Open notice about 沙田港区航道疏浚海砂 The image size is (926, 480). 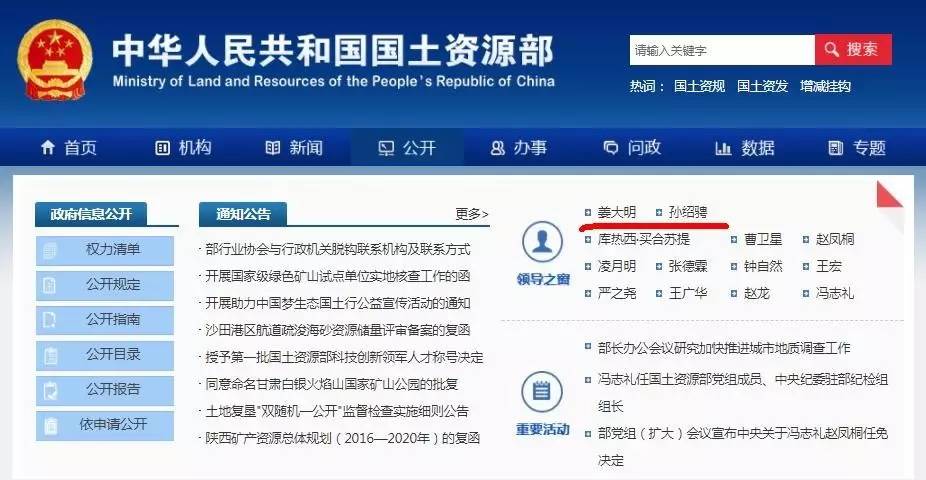coord(337,331)
